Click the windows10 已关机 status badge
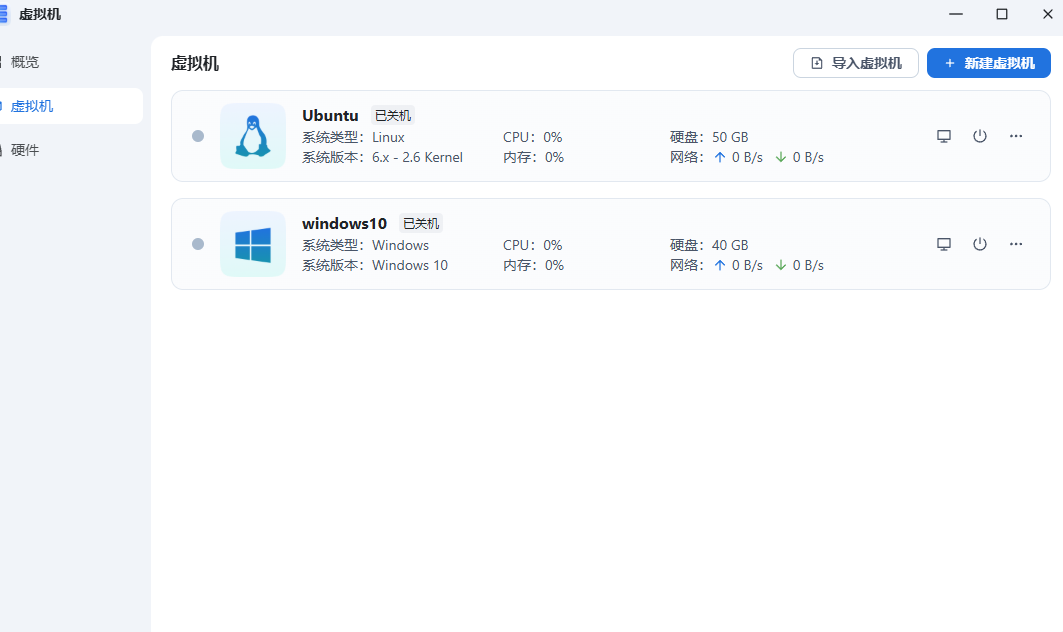Viewport: 1063px width, 632px height. [x=421, y=224]
